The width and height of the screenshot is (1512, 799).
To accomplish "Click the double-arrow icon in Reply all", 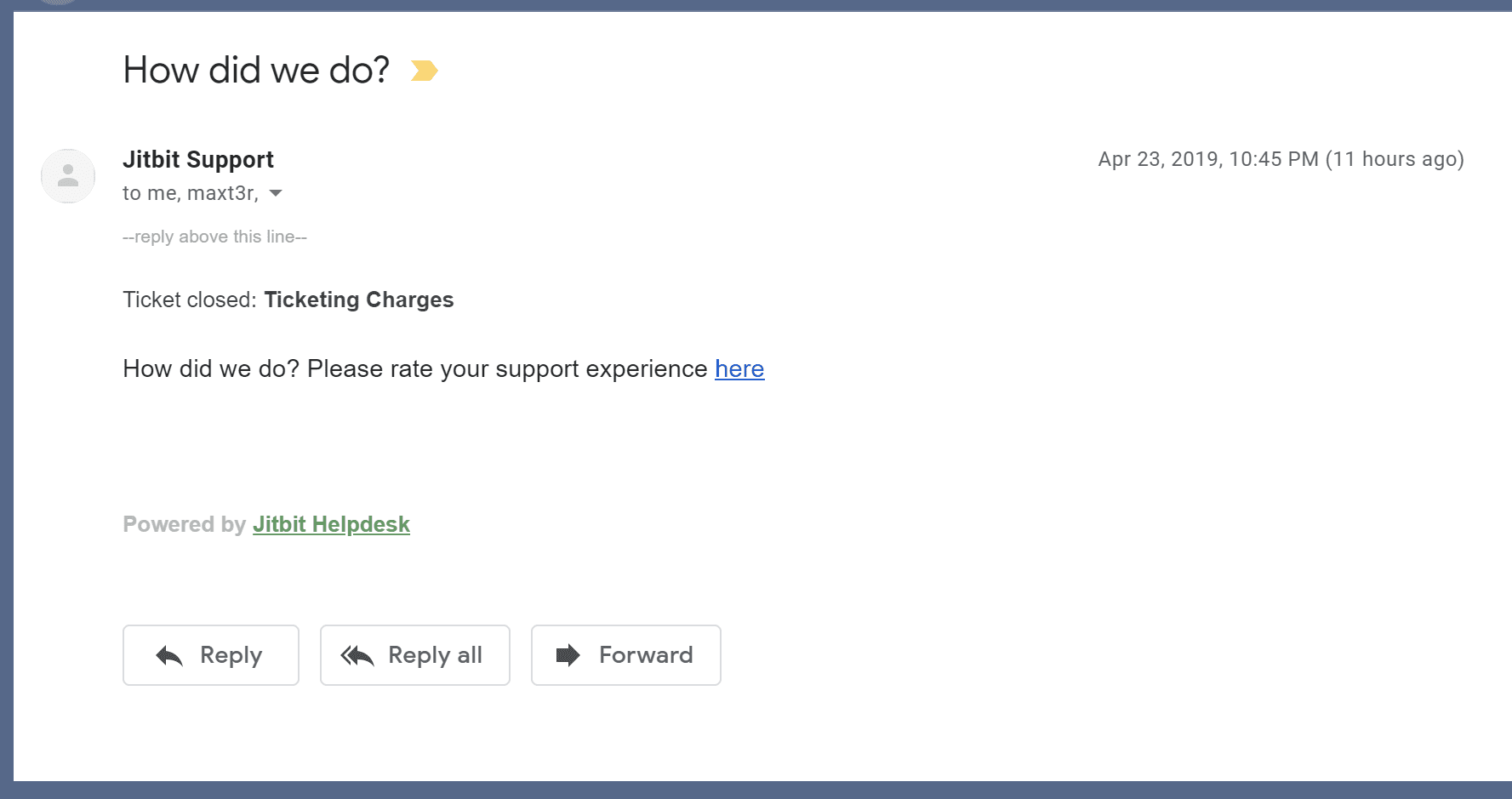I will 357,655.
